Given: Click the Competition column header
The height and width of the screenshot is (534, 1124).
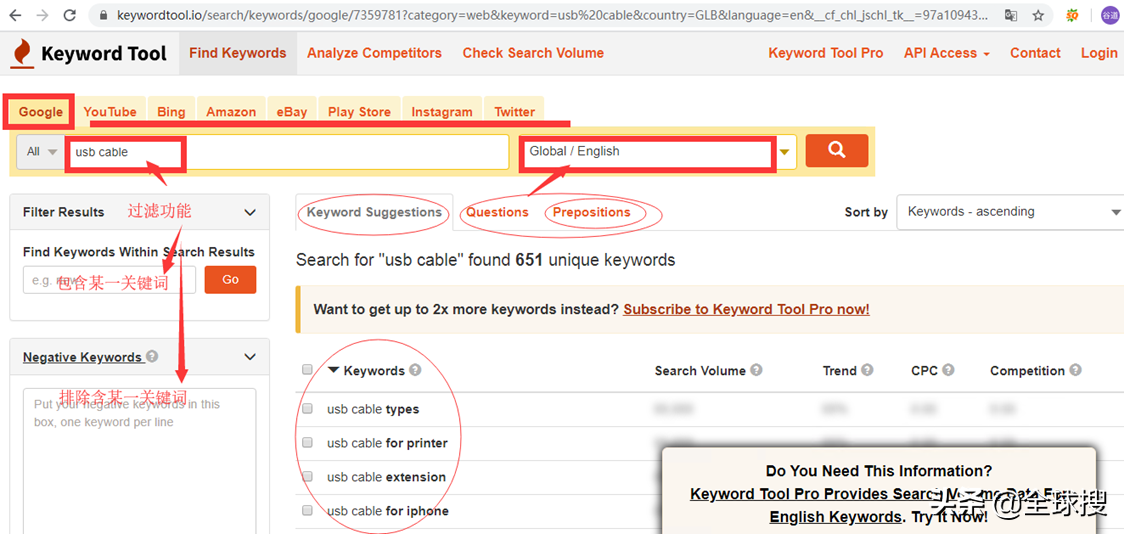Looking at the screenshot, I should tap(1027, 371).
